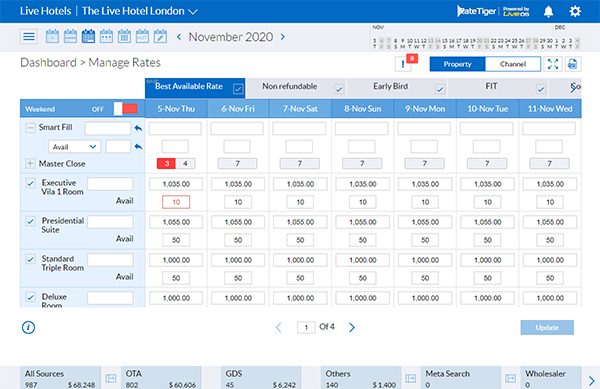The width and height of the screenshot is (600, 389).
Task: Switch to Best Available Rate tab
Action: (195, 88)
